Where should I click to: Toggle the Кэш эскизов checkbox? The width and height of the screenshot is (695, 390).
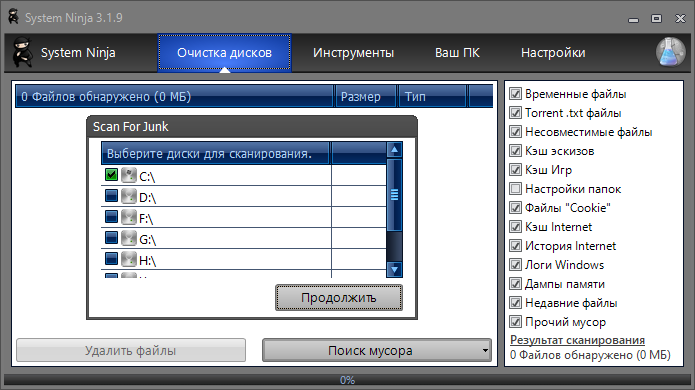515,151
